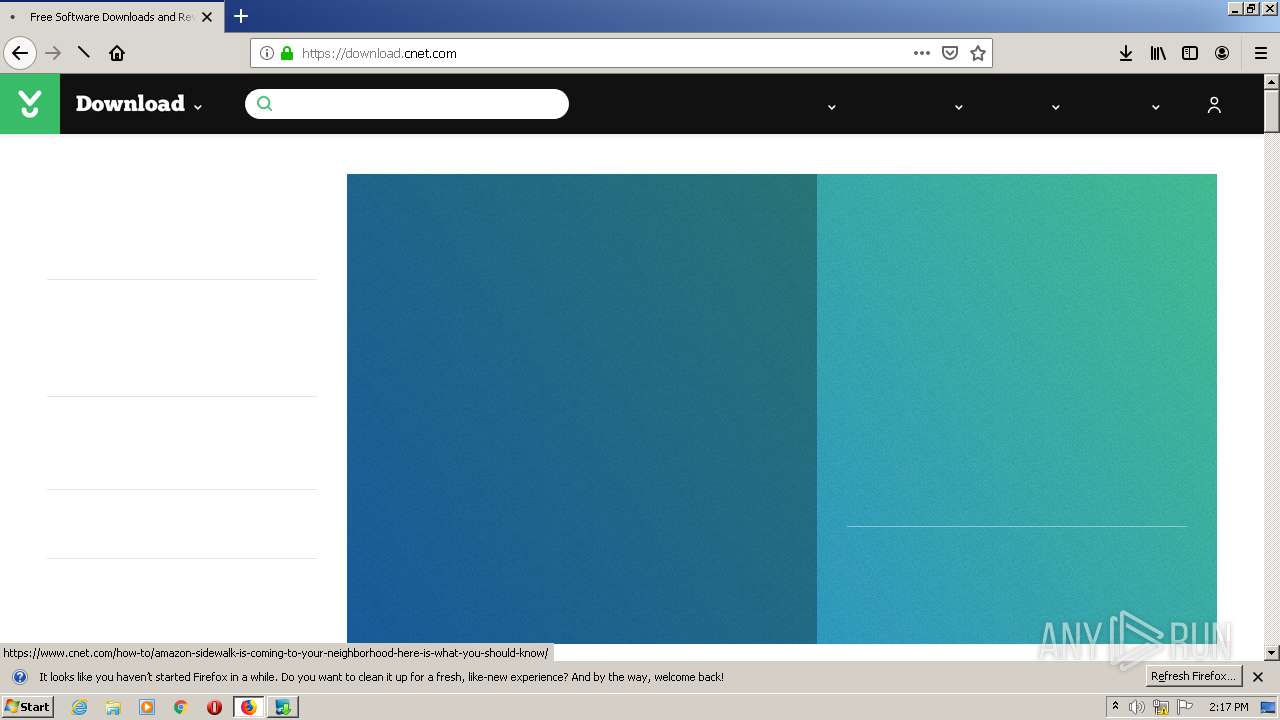
Task: Launch Internet Explorer from the taskbar
Action: (80, 707)
